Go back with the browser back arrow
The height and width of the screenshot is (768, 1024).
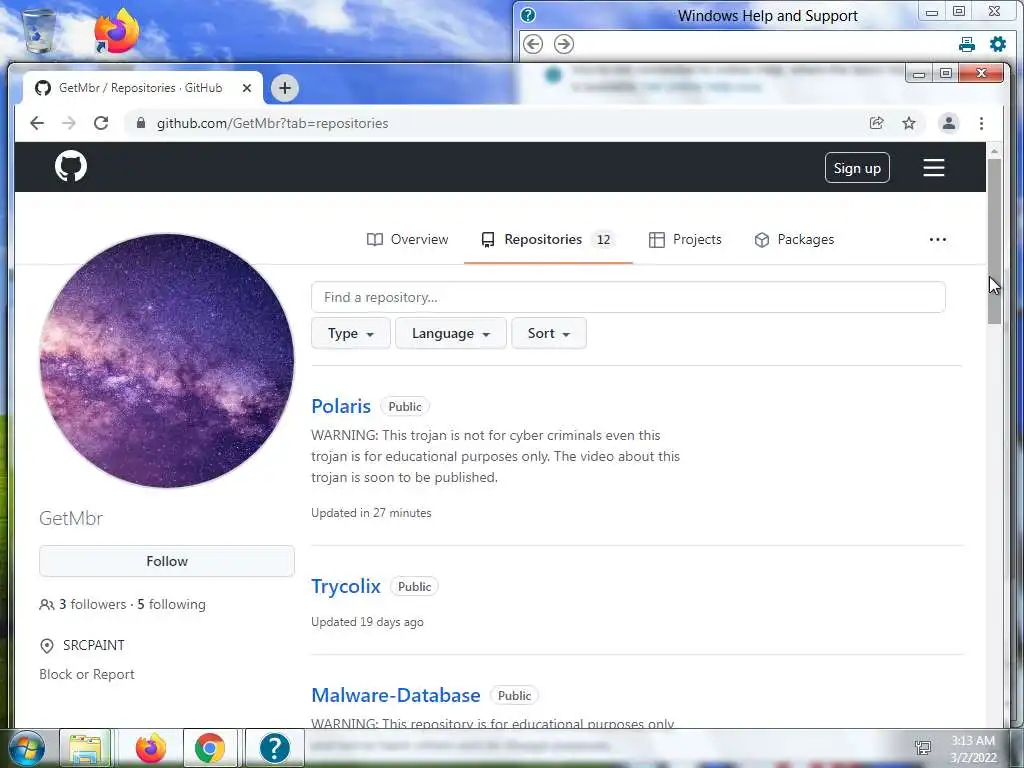(37, 123)
